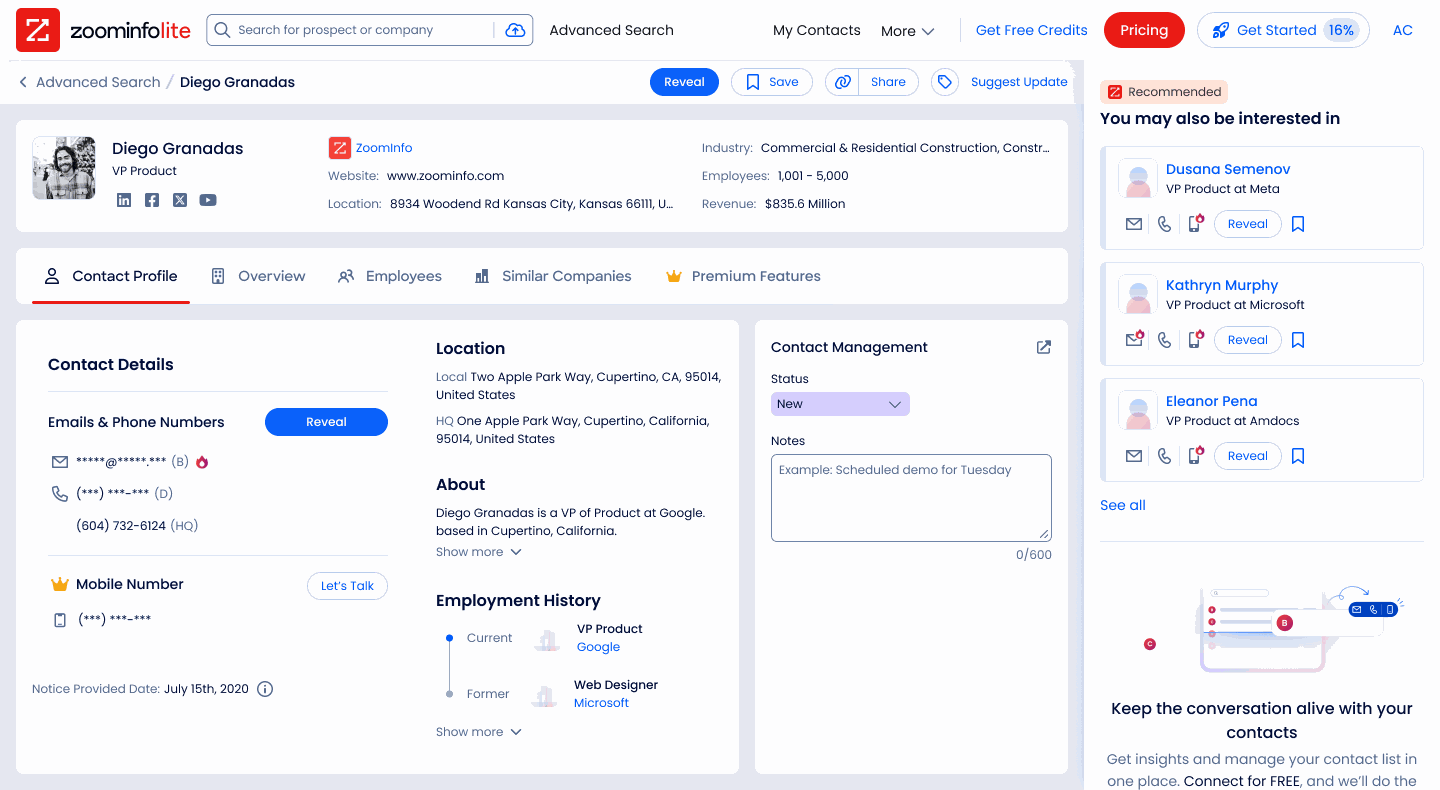Image resolution: width=1440 pixels, height=790 pixels.
Task: Open Diego's X (Twitter) profile icon
Action: pyautogui.click(x=180, y=200)
